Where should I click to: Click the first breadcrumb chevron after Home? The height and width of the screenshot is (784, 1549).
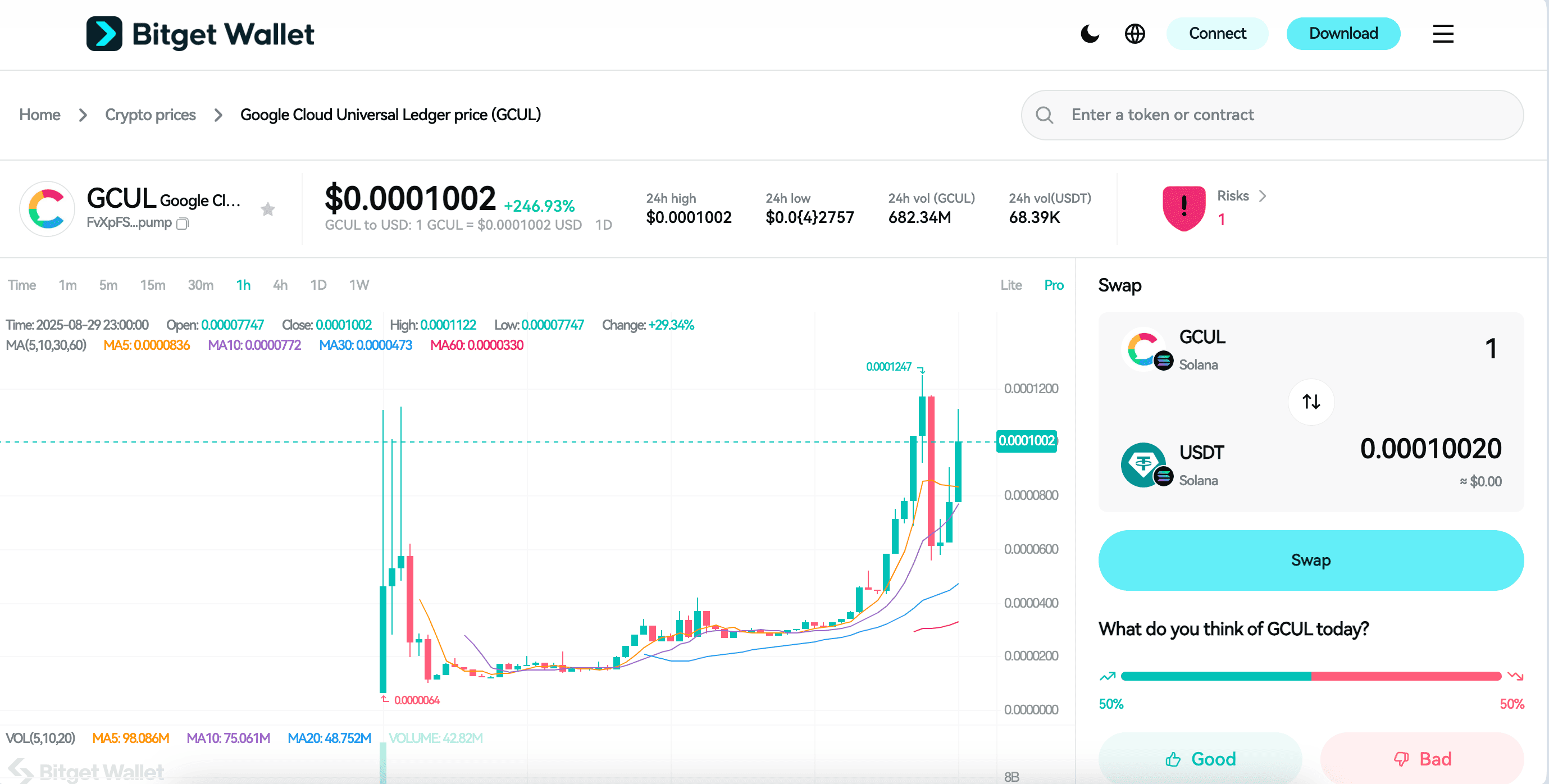[x=83, y=115]
